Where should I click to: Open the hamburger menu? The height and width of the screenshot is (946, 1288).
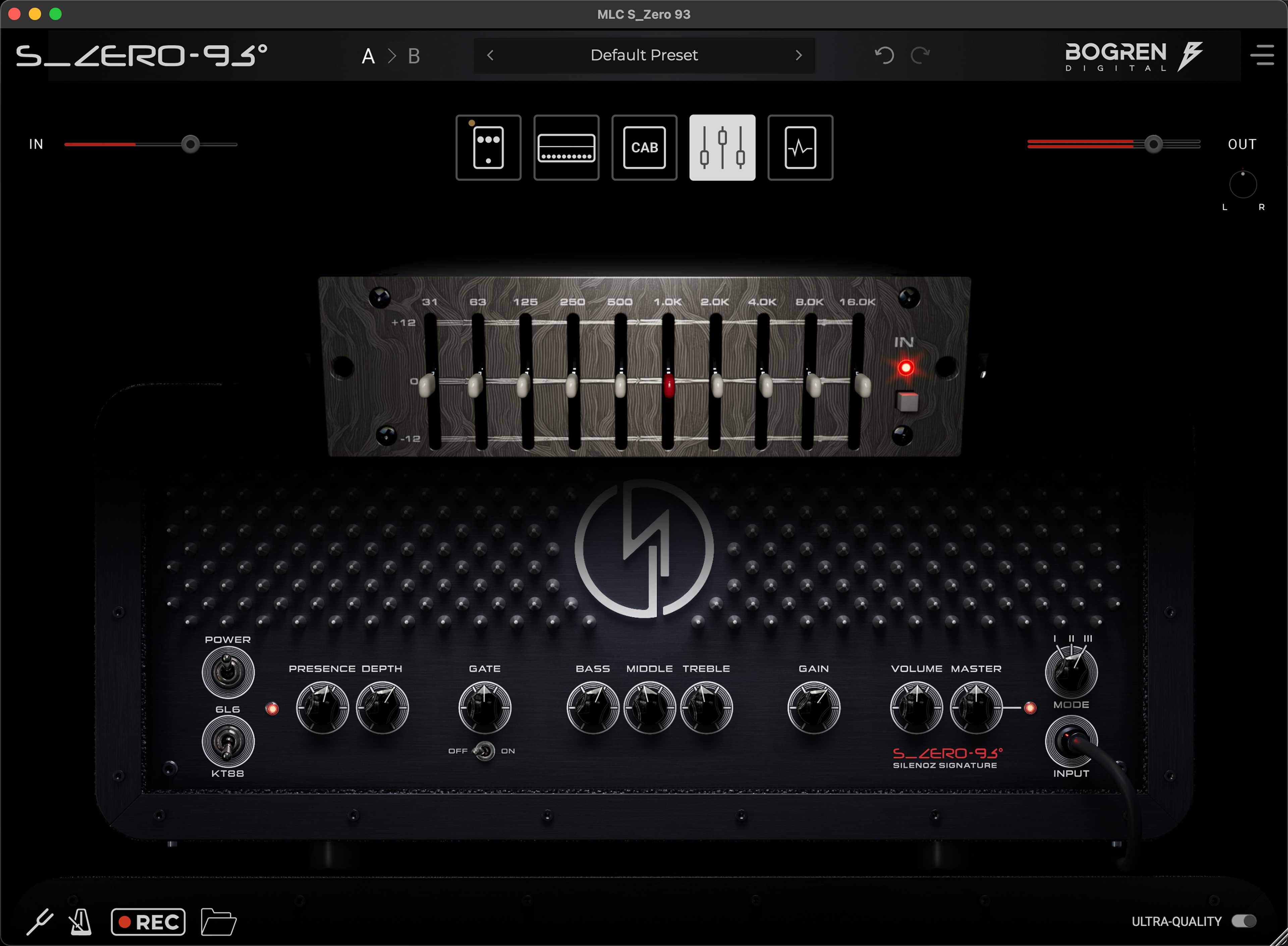(1262, 55)
